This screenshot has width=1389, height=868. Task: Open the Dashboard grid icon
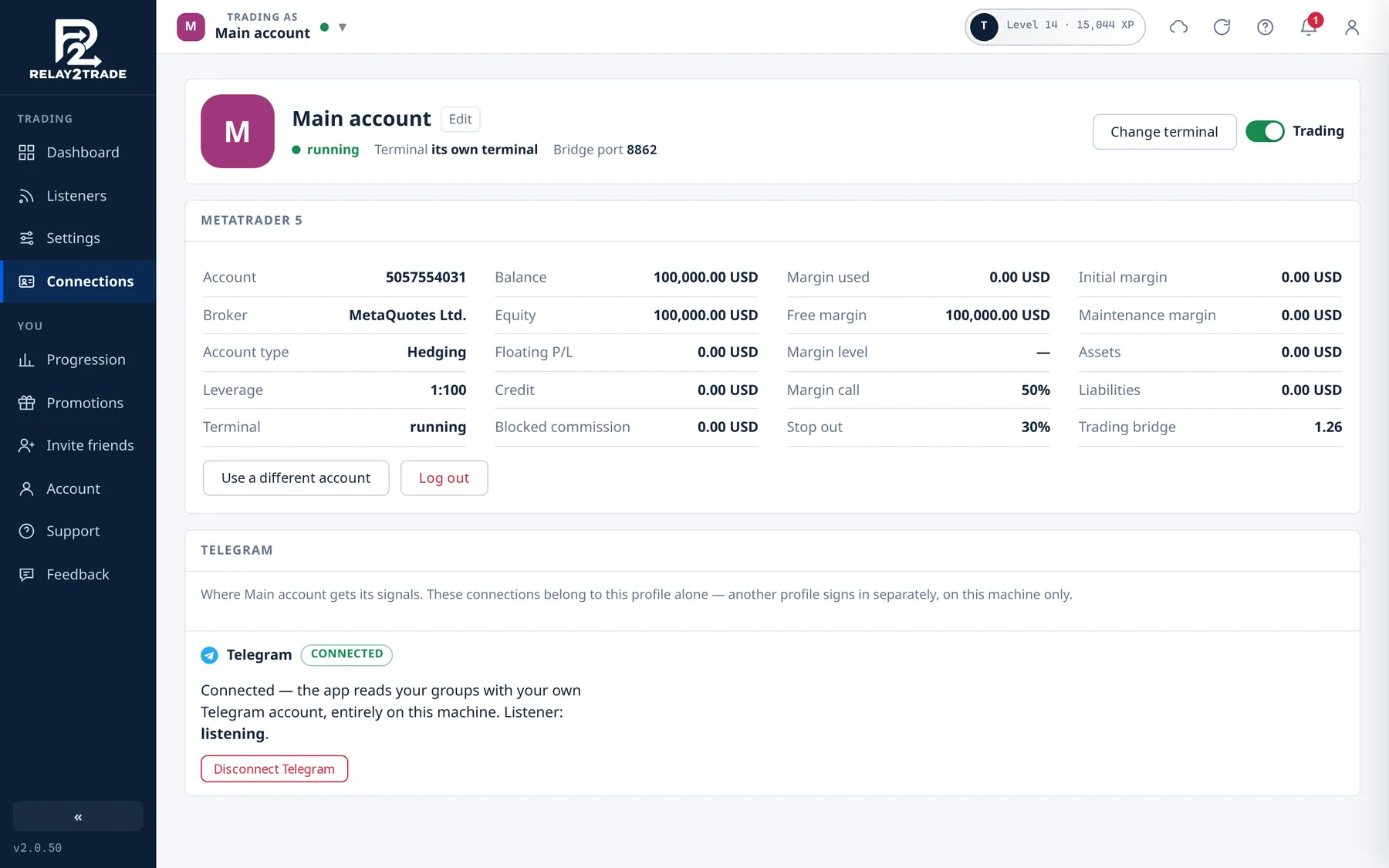pyautogui.click(x=26, y=152)
